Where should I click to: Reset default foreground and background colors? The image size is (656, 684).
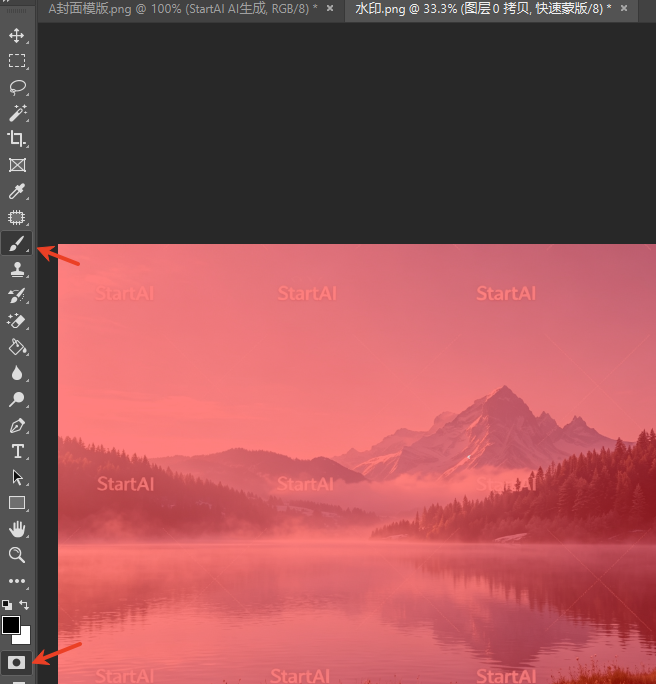tap(7, 605)
